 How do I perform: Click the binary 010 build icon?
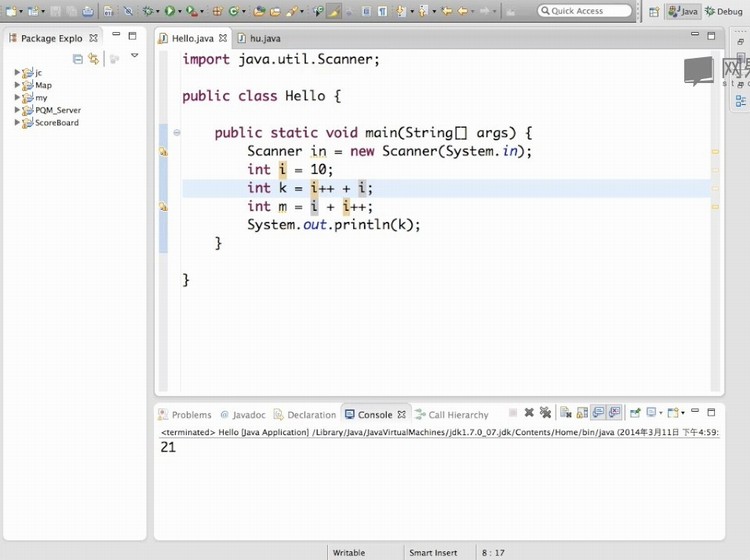click(109, 11)
